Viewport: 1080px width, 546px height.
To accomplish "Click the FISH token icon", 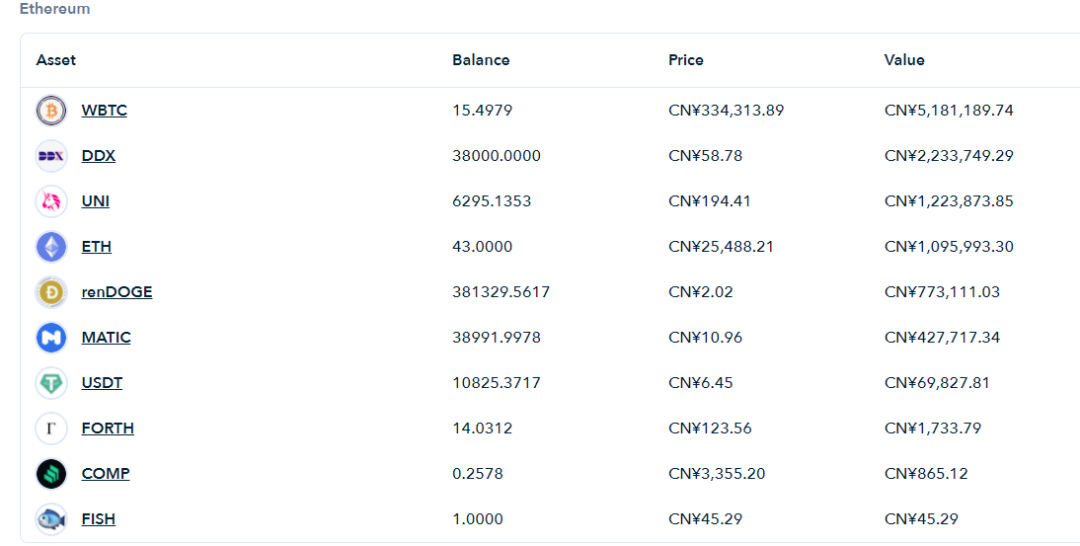I will pyautogui.click(x=51, y=519).
